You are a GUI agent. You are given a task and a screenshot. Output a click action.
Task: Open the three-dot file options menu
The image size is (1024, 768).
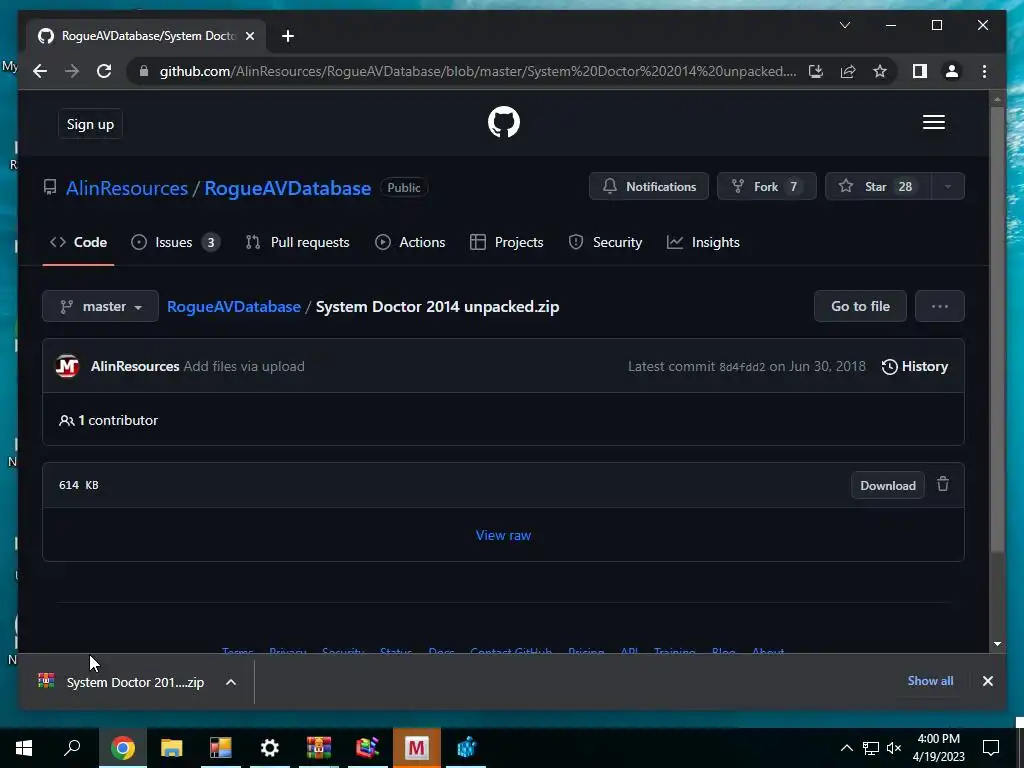[940, 306]
